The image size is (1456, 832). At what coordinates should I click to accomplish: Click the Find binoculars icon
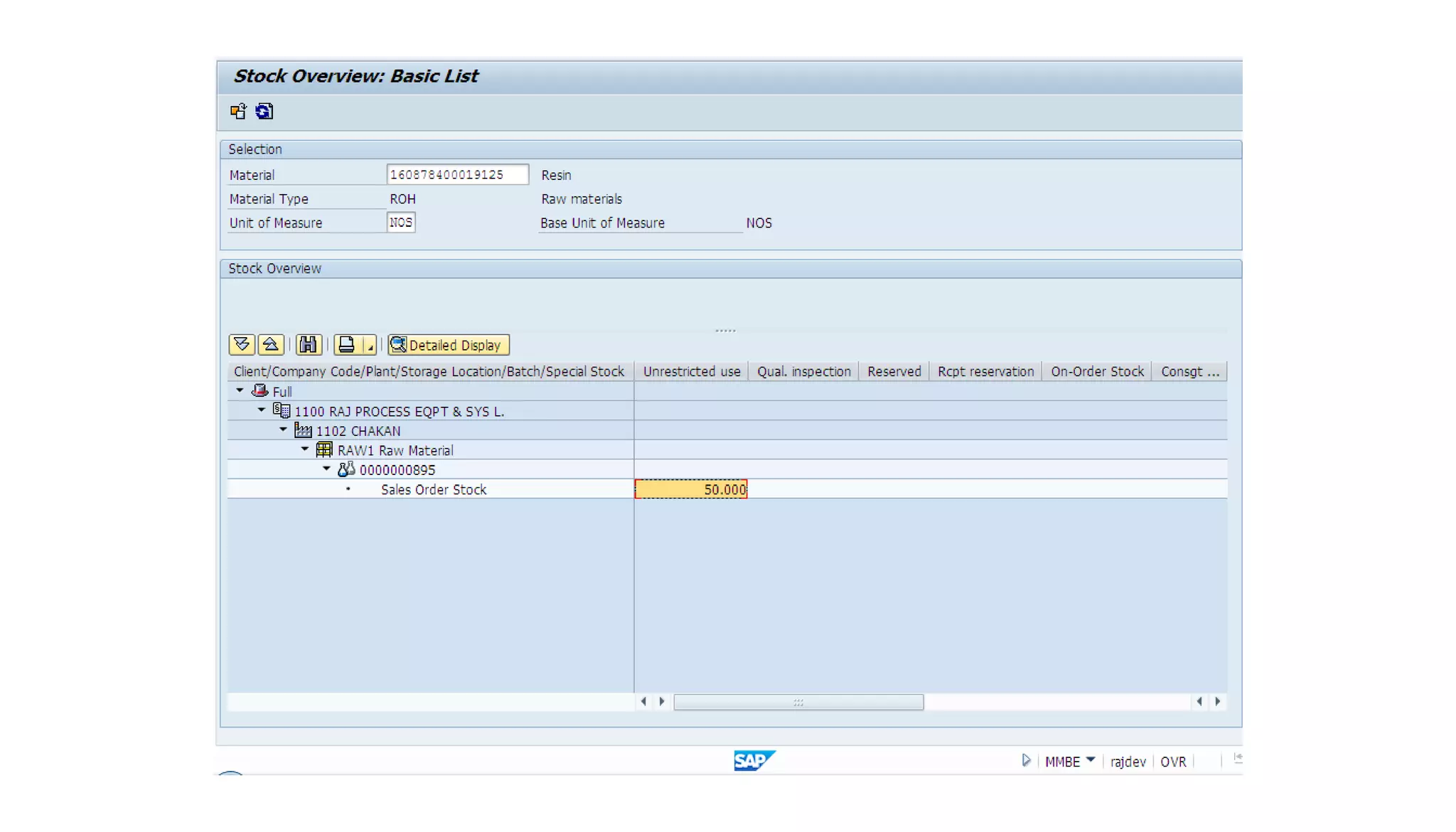(308, 345)
